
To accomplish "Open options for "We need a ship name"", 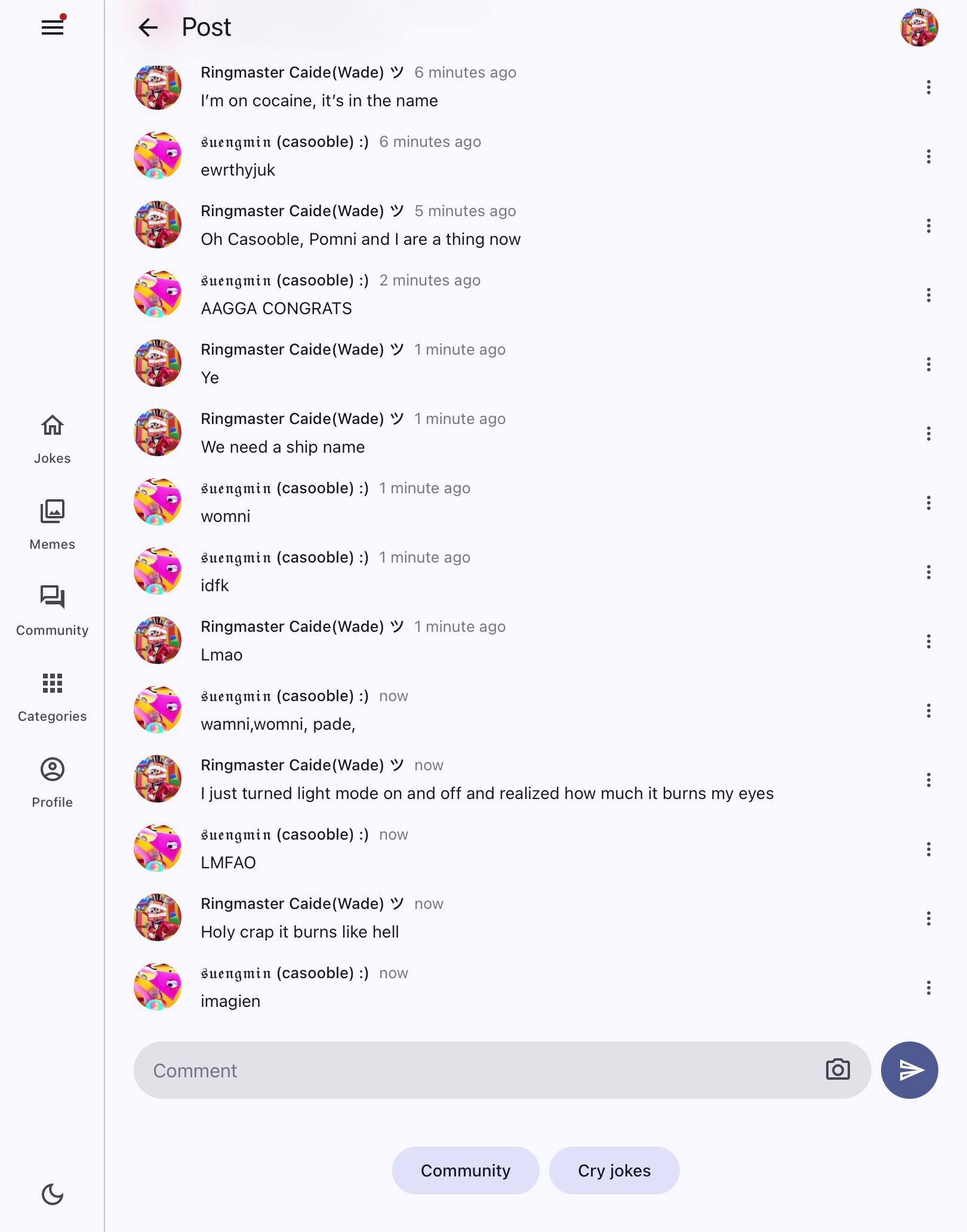I will [928, 434].
